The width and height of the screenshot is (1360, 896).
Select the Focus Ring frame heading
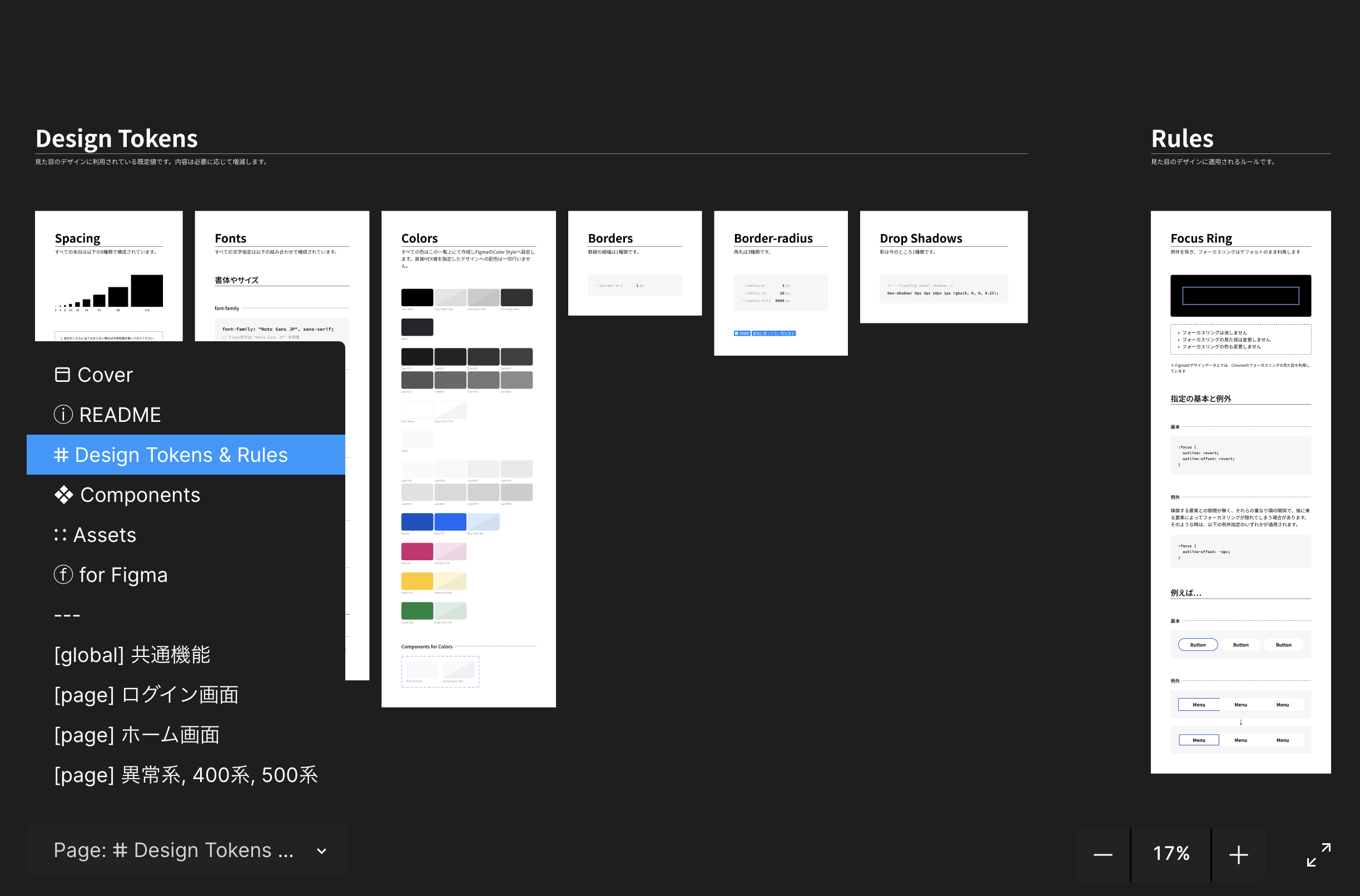click(x=1201, y=238)
